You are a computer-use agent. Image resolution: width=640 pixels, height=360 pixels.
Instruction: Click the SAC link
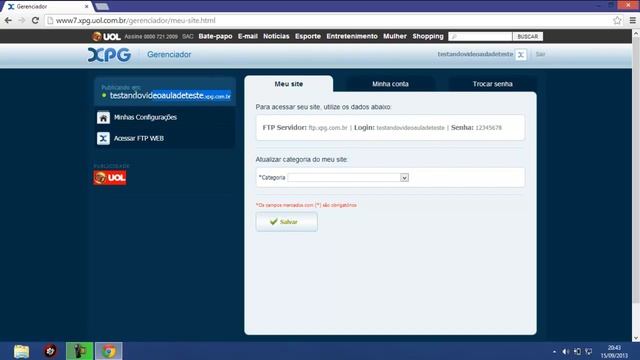coord(188,36)
